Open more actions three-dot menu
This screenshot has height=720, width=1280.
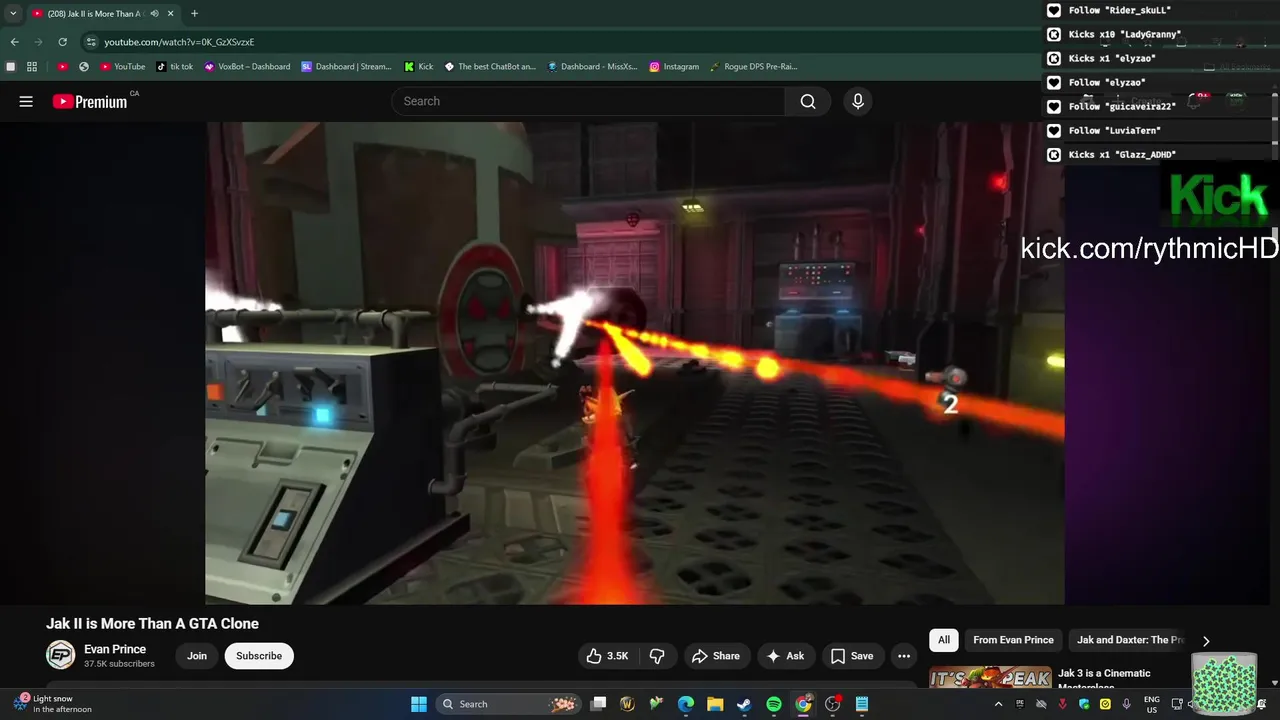(x=904, y=656)
